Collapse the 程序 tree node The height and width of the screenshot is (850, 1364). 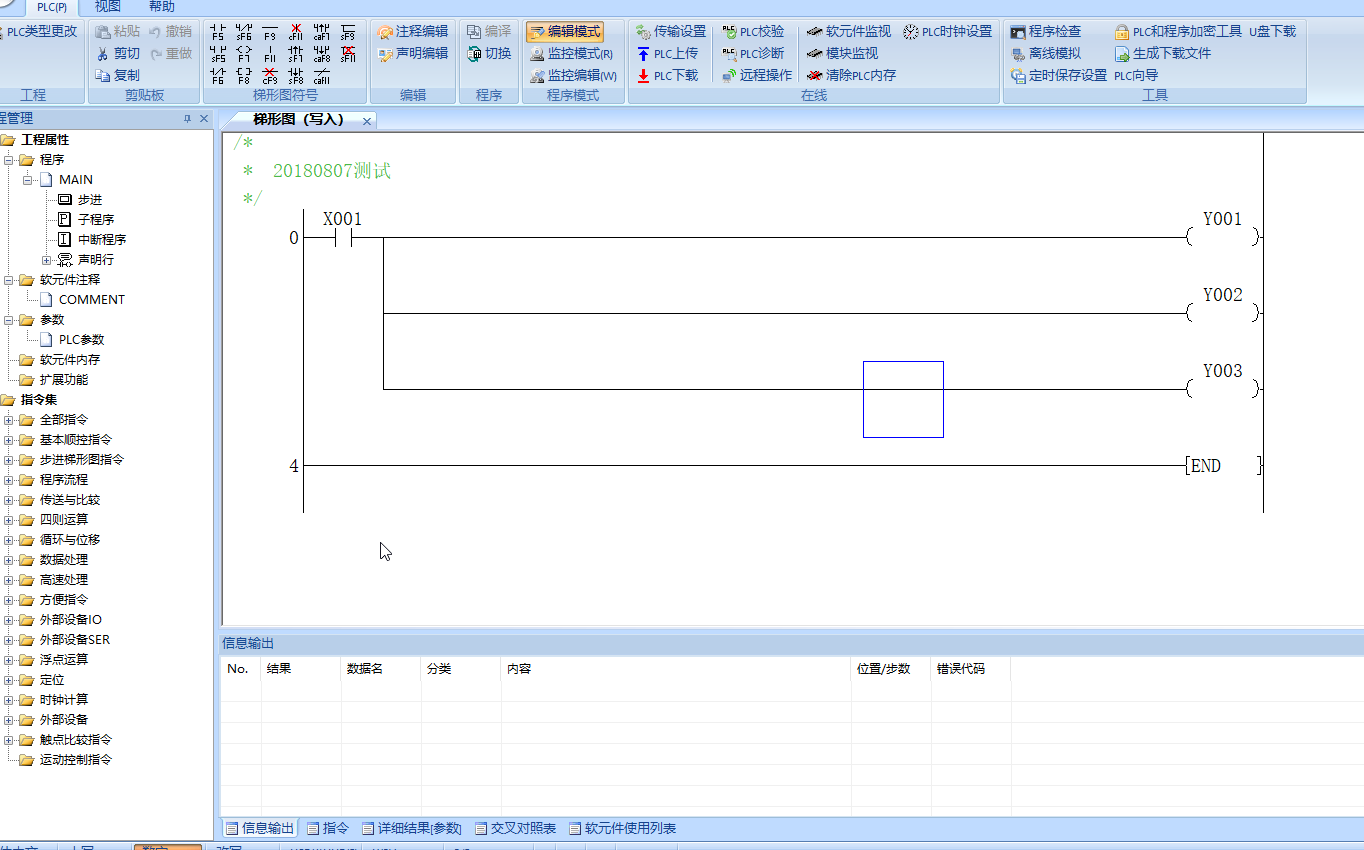pyautogui.click(x=9, y=160)
